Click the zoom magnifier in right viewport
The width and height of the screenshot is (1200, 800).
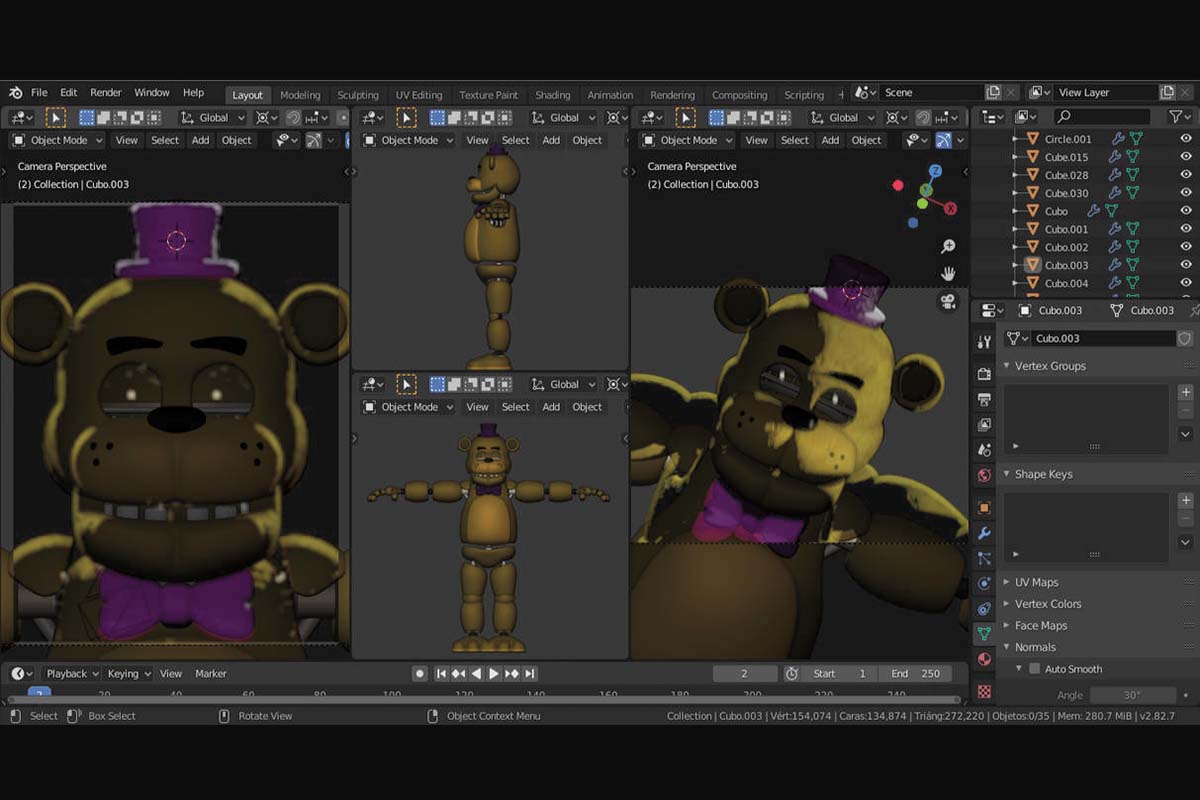(948, 246)
